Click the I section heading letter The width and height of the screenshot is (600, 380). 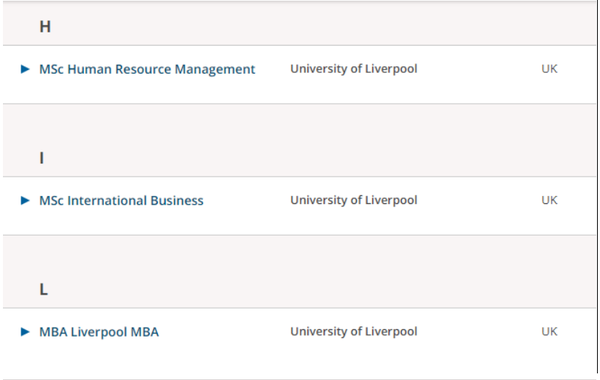coord(42,158)
